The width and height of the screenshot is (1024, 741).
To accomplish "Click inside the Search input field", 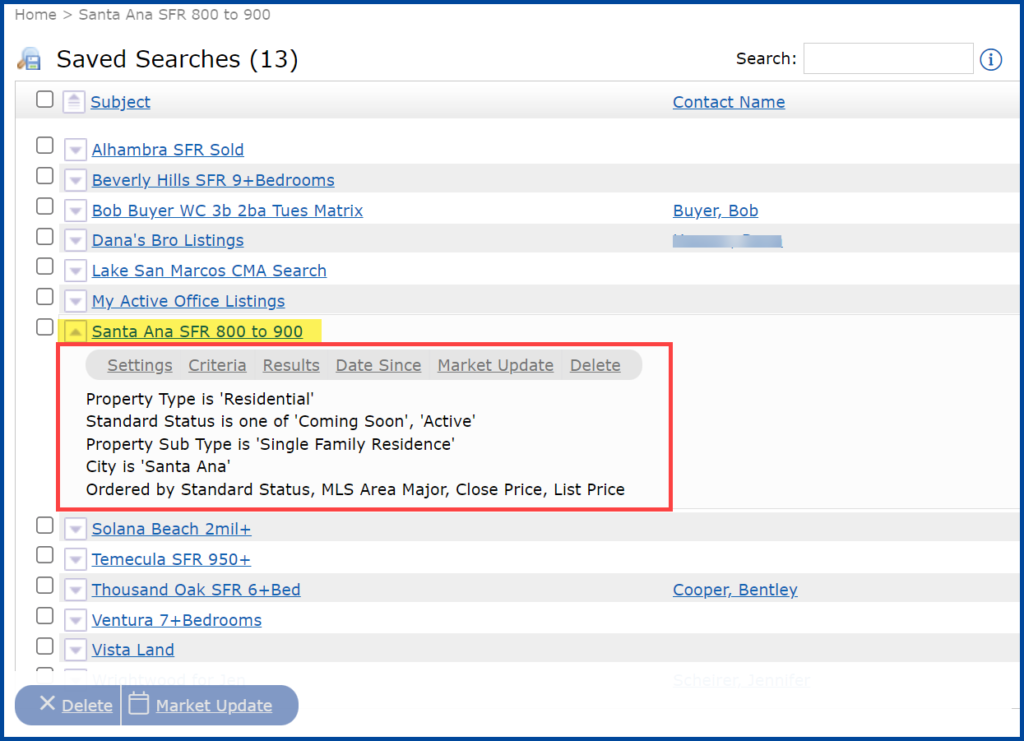I will (888, 58).
